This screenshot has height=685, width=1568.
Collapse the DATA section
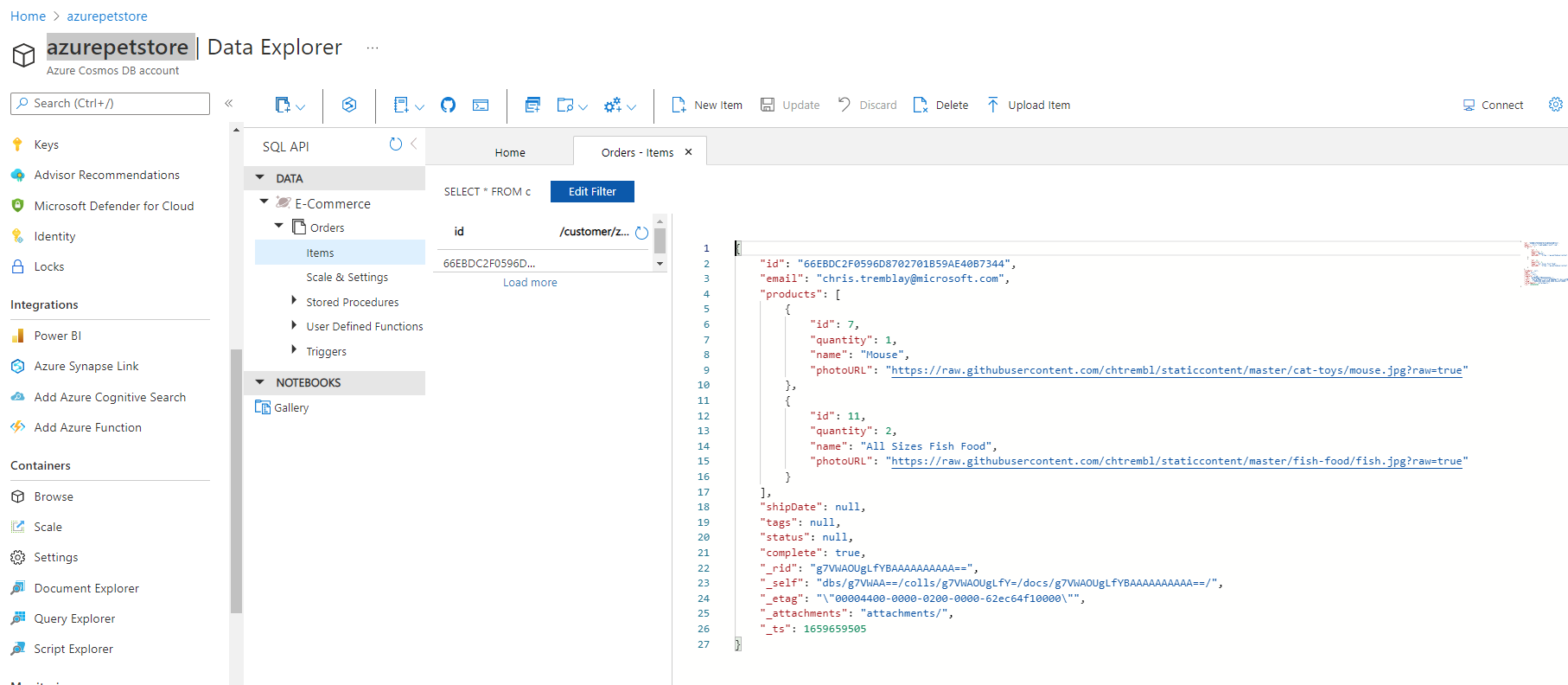[259, 177]
